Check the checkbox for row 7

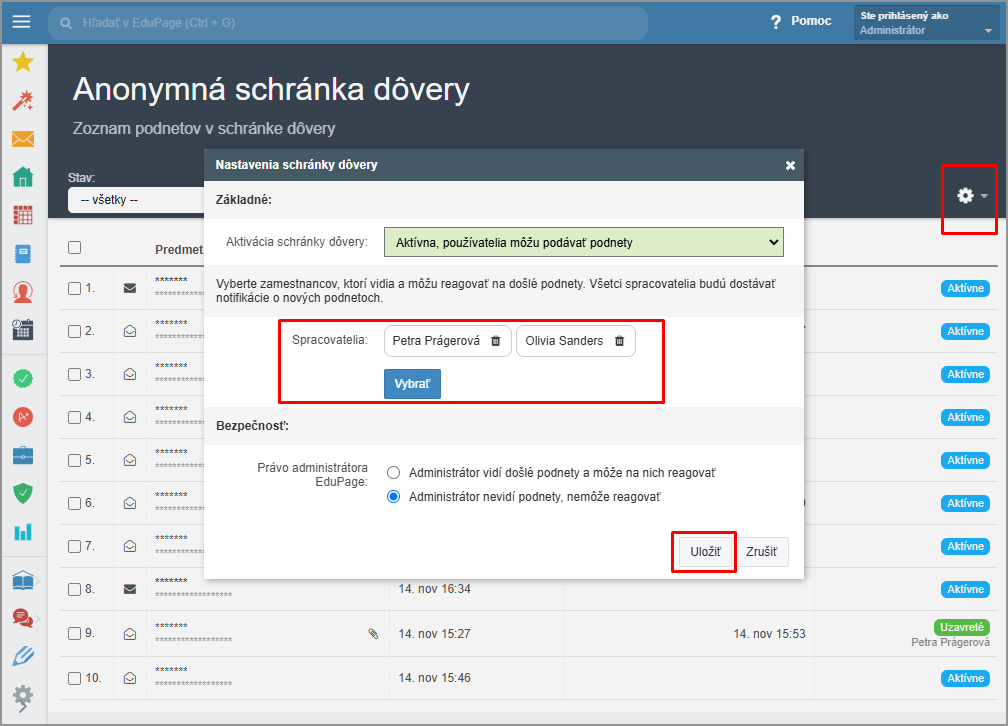pyautogui.click(x=75, y=547)
